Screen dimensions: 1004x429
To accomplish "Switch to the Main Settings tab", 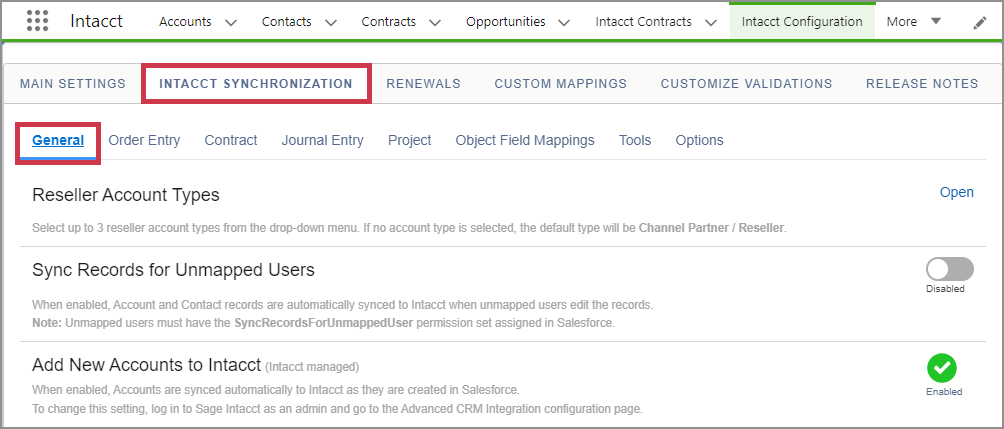I will coord(73,84).
